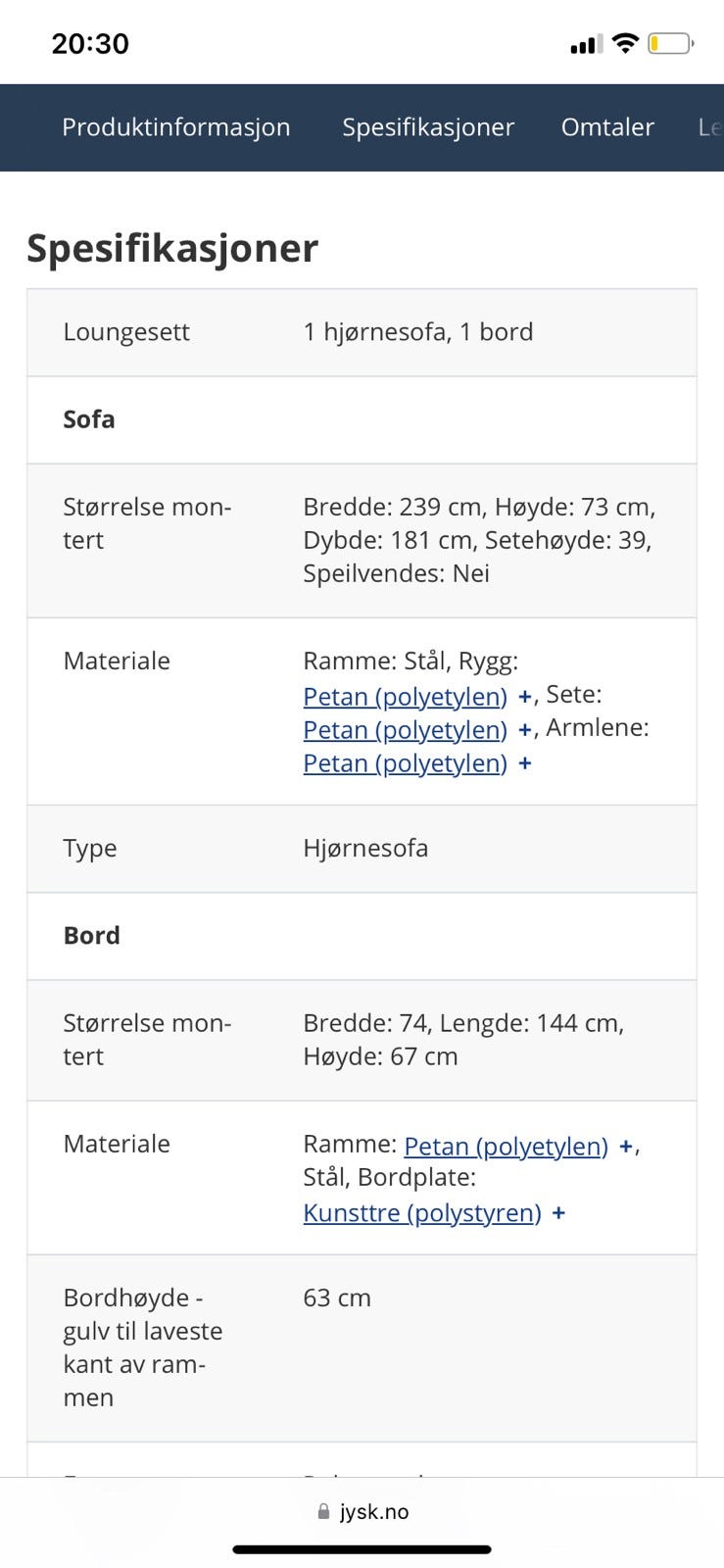The image size is (724, 1568).
Task: Open the Petan link for Sete material
Action: point(404,729)
